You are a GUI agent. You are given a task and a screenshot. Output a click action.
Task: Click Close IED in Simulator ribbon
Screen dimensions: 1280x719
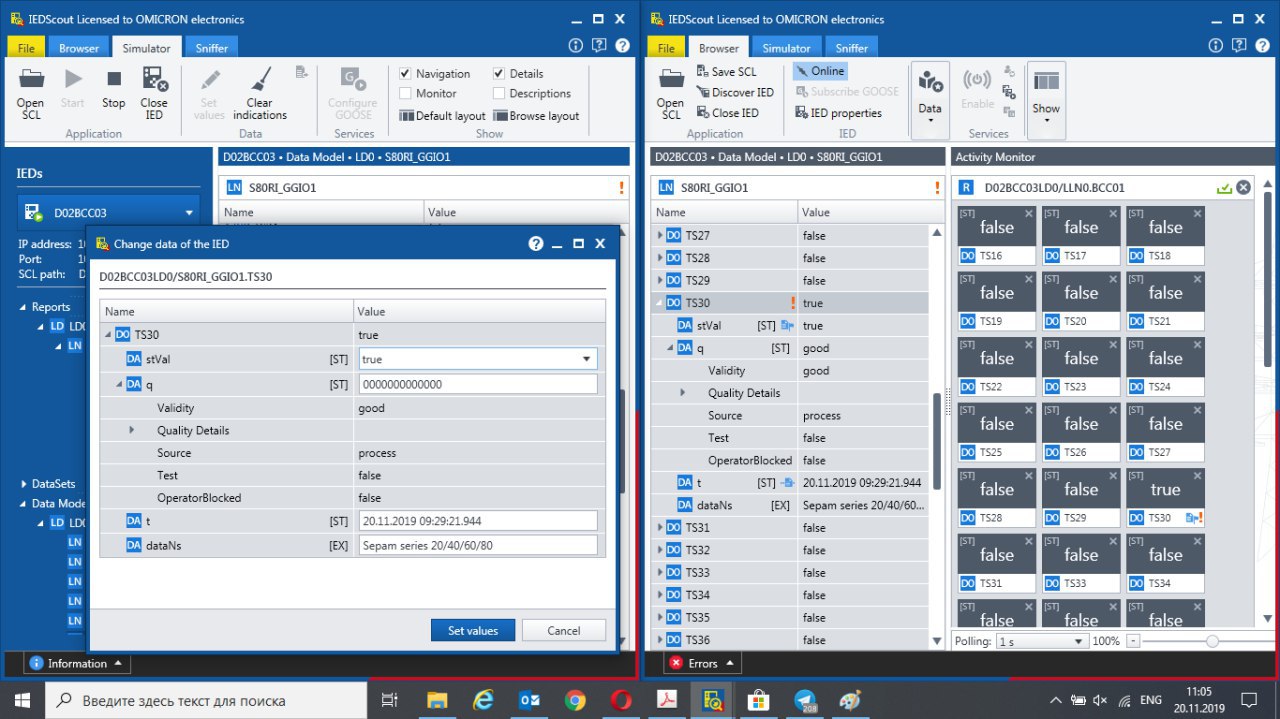[154, 93]
